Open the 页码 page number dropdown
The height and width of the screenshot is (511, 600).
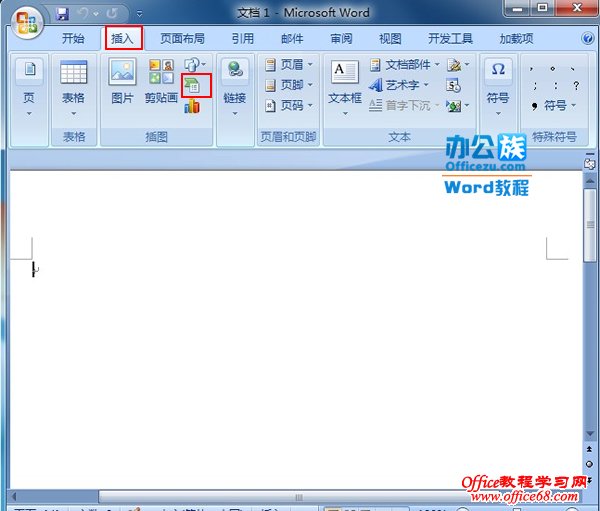pyautogui.click(x=289, y=105)
